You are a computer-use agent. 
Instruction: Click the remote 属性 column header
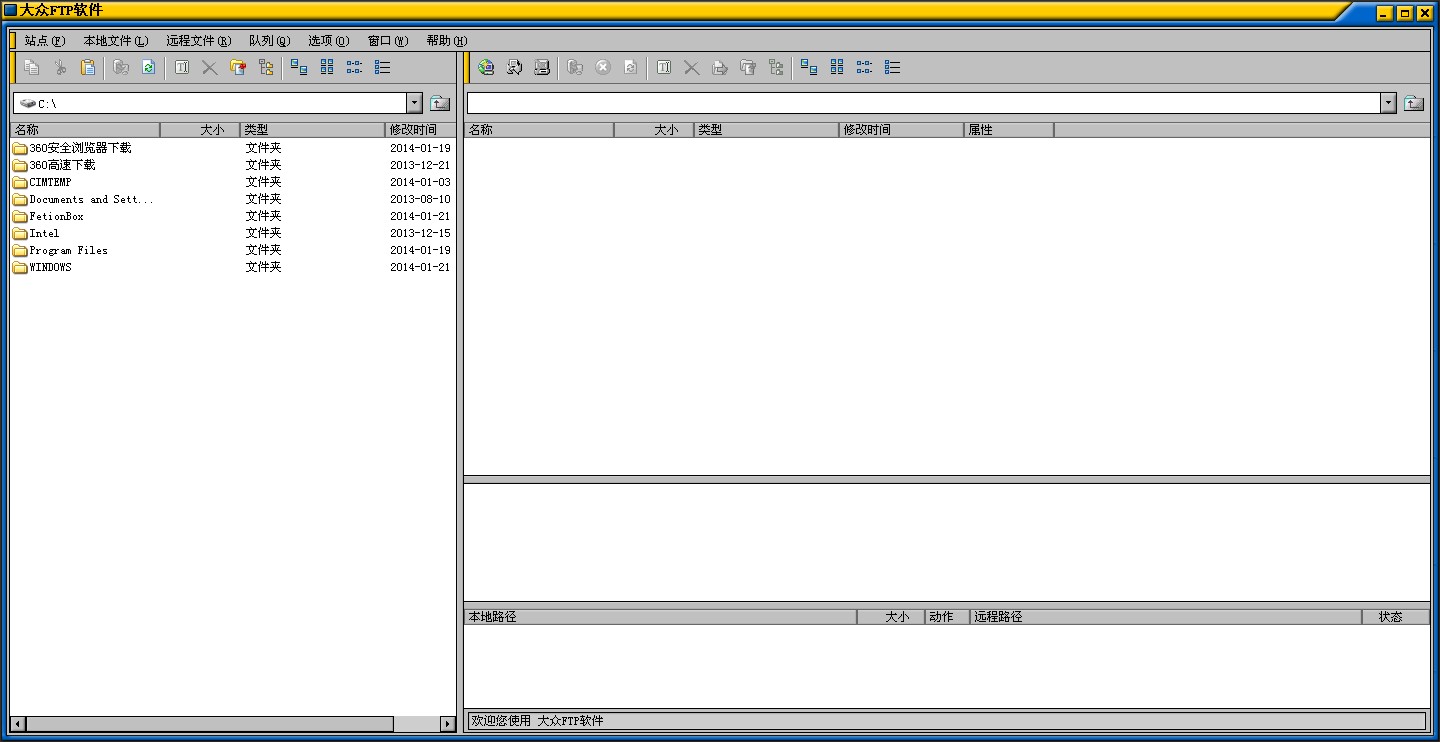[1009, 130]
